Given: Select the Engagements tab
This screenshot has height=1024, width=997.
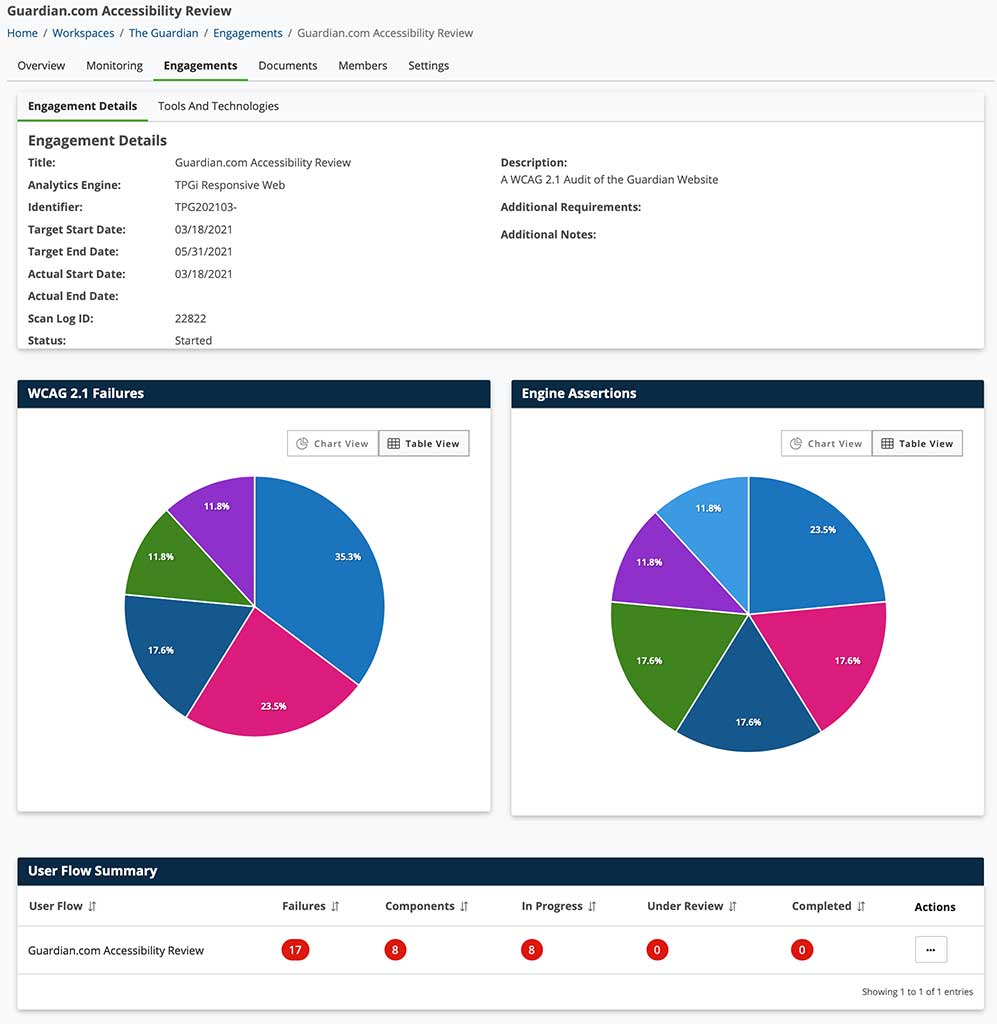Looking at the screenshot, I should coord(200,65).
